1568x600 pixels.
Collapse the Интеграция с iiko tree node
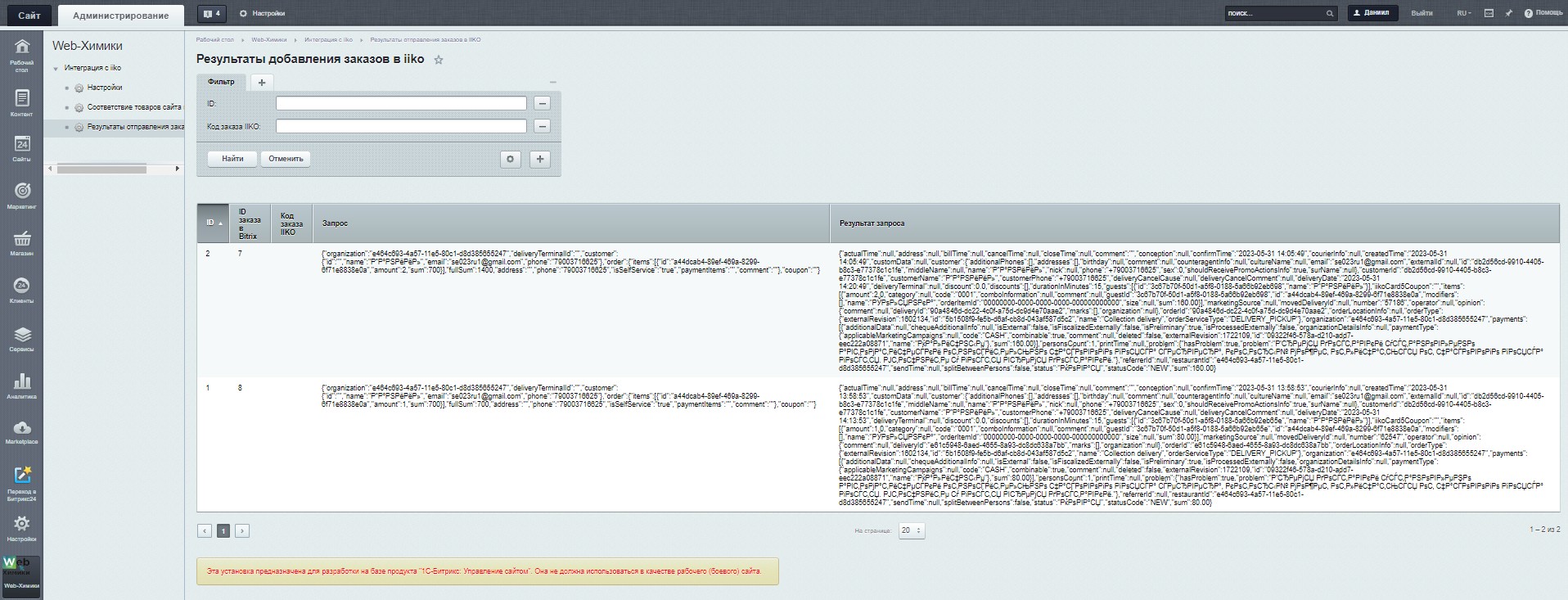(56, 68)
